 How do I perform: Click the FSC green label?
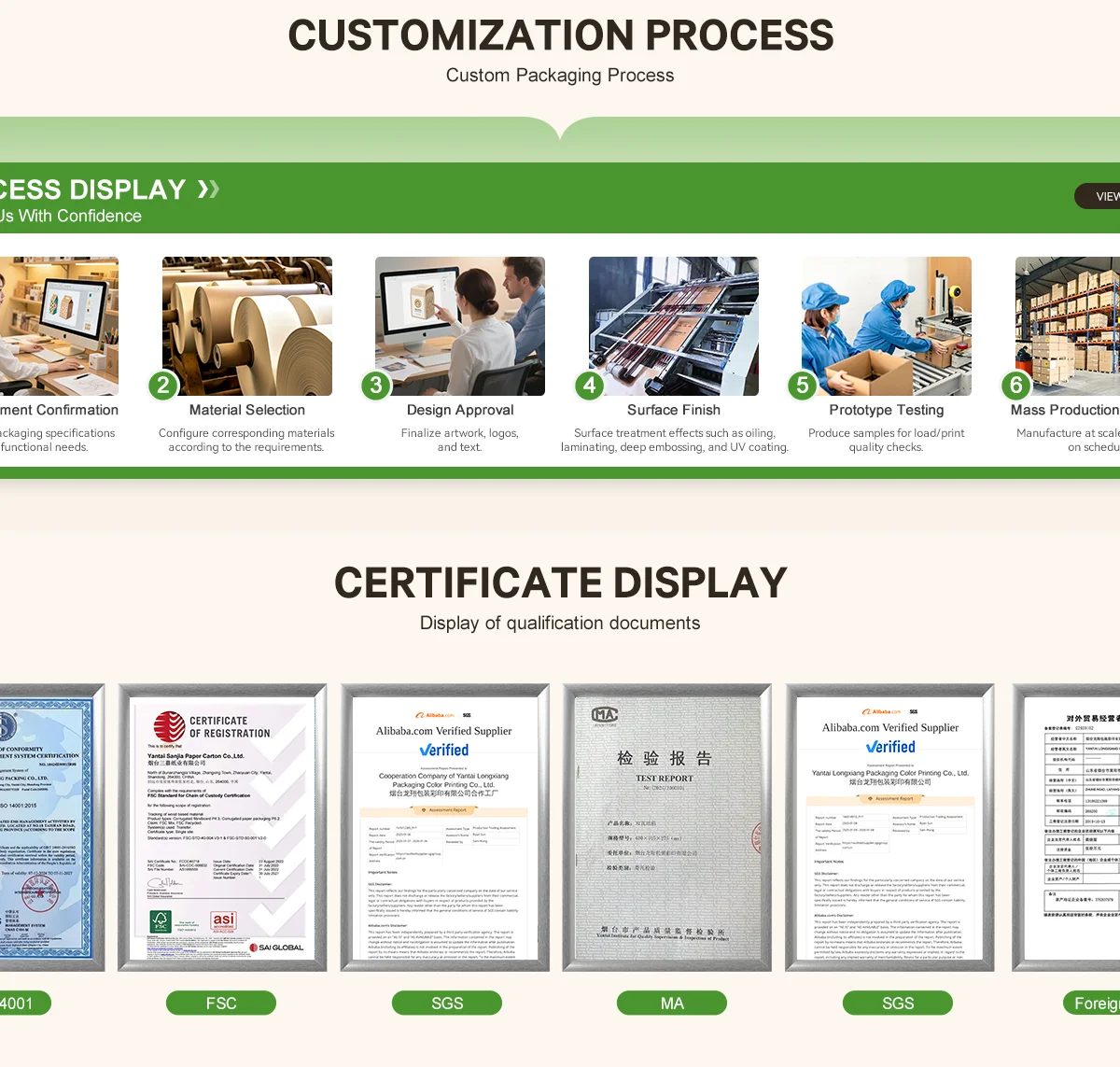click(x=221, y=1004)
